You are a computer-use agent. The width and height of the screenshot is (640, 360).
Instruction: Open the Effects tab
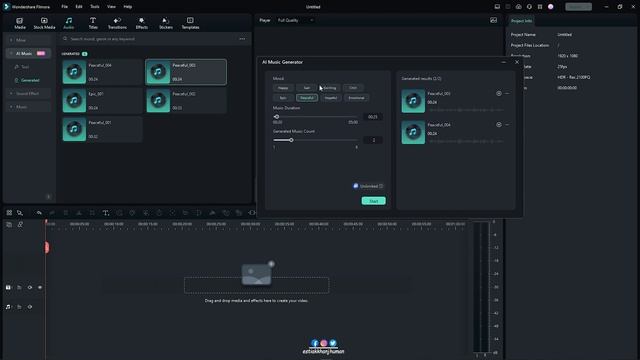(x=142, y=23)
